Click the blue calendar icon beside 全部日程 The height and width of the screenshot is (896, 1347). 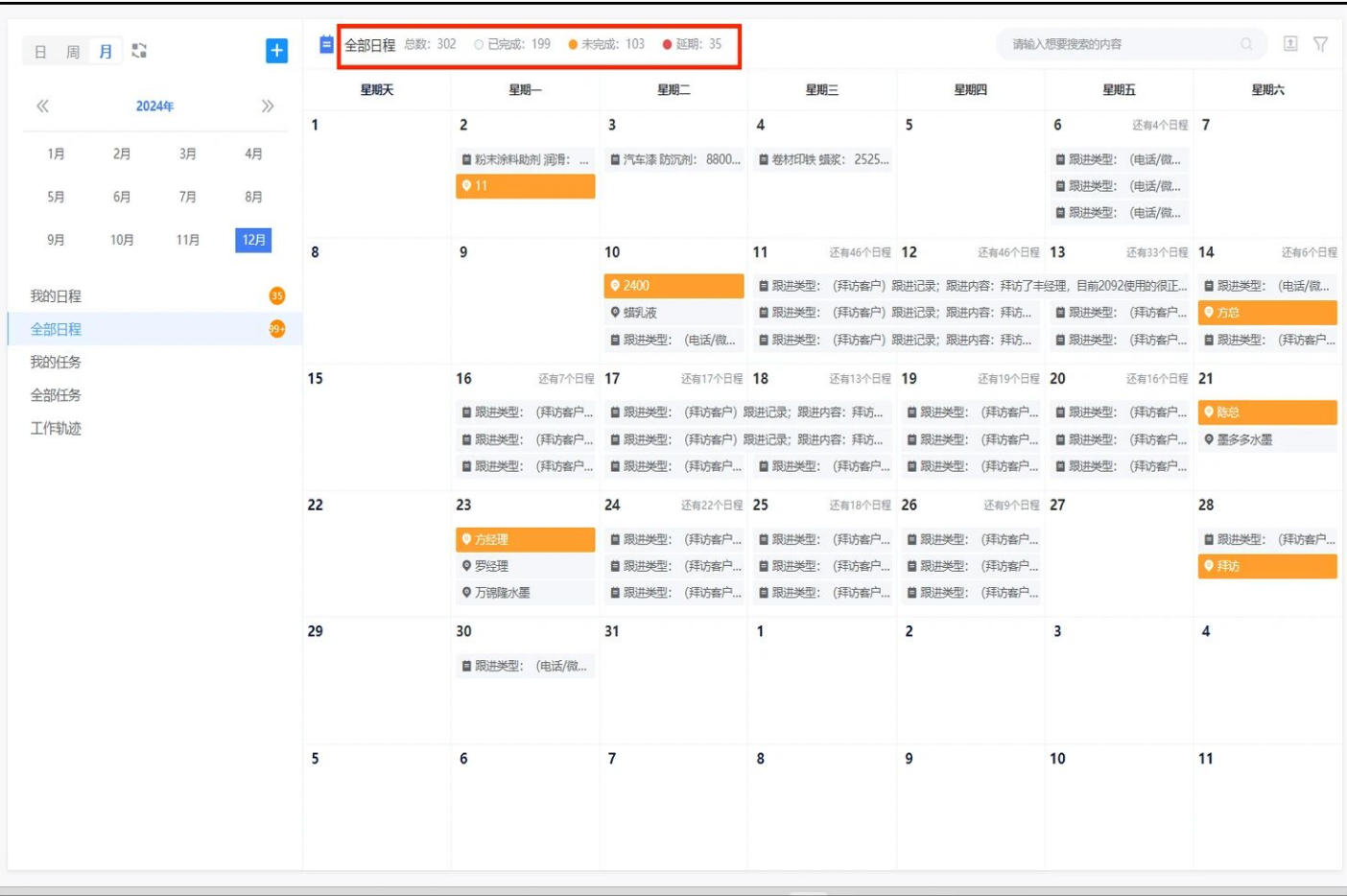pos(326,44)
